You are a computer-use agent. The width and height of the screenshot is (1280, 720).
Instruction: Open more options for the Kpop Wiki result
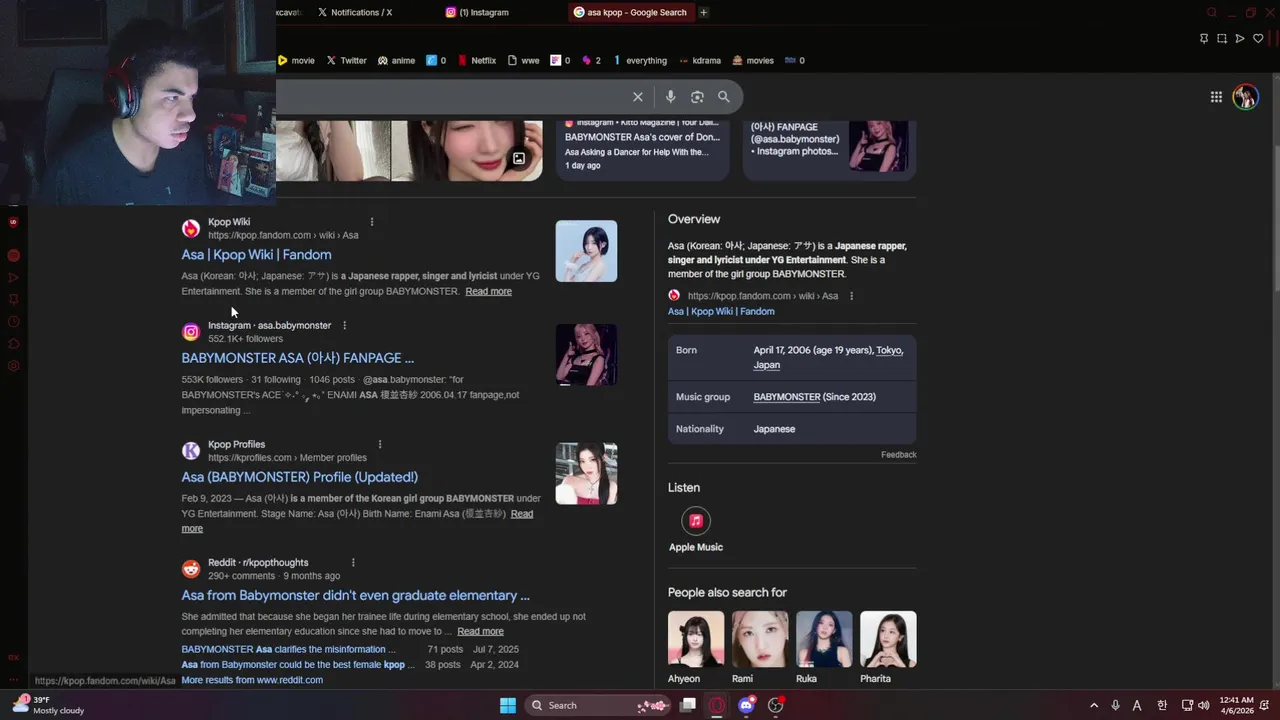click(x=372, y=222)
